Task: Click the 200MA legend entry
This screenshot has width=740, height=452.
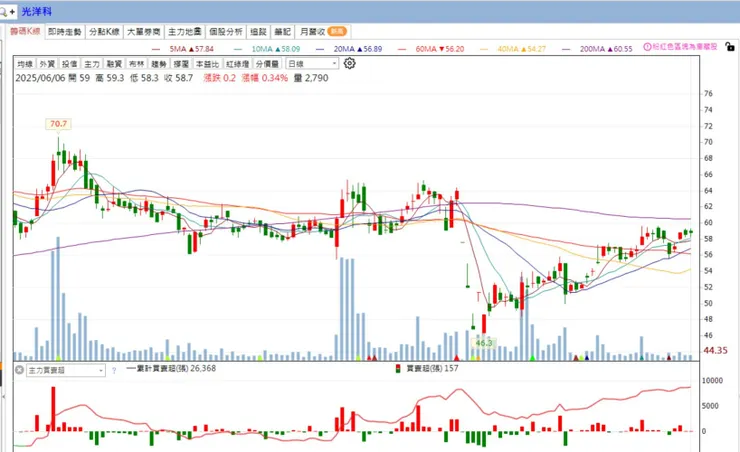Action: click(x=597, y=49)
